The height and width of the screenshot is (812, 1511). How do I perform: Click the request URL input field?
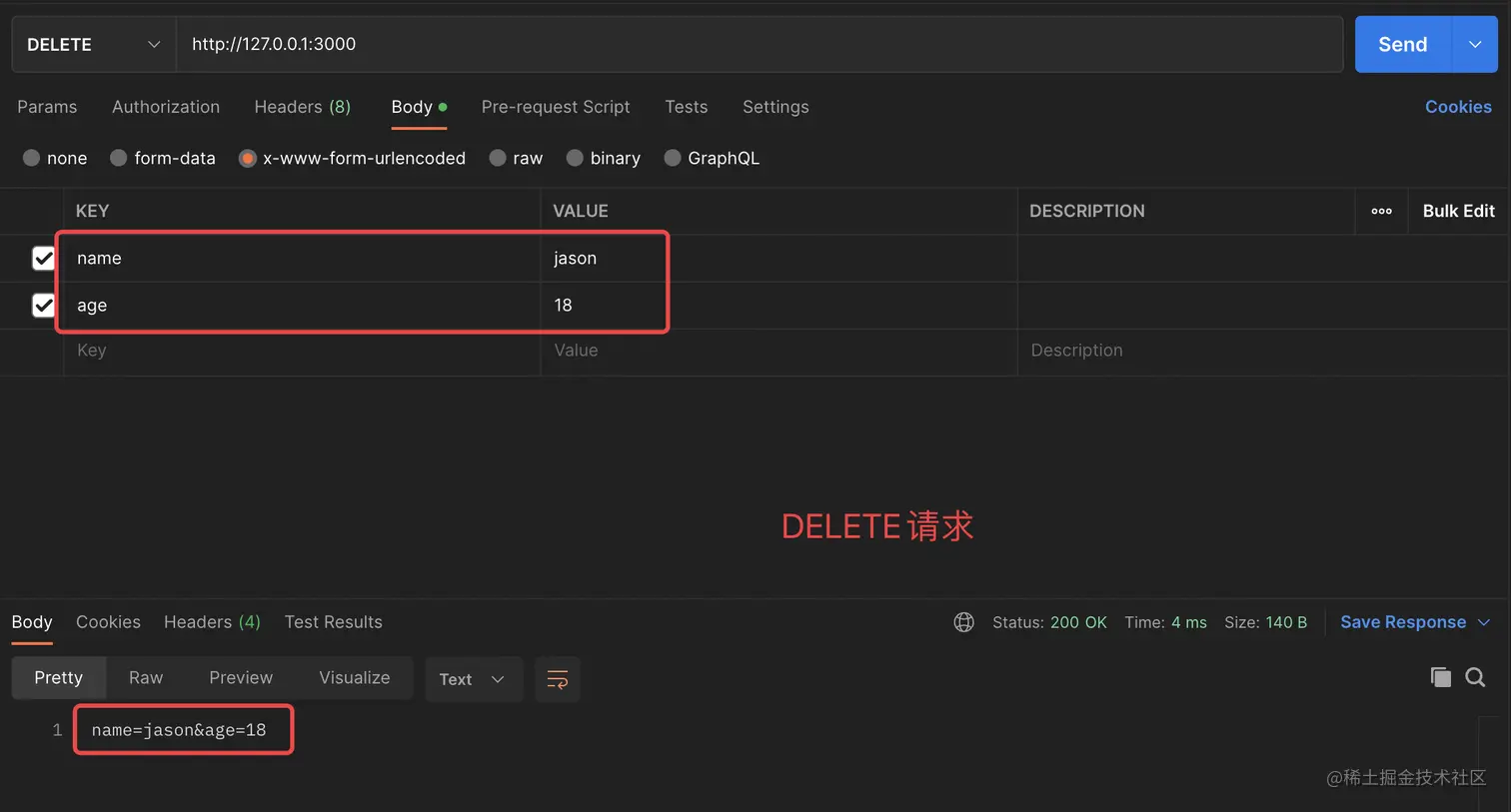[x=600, y=44]
